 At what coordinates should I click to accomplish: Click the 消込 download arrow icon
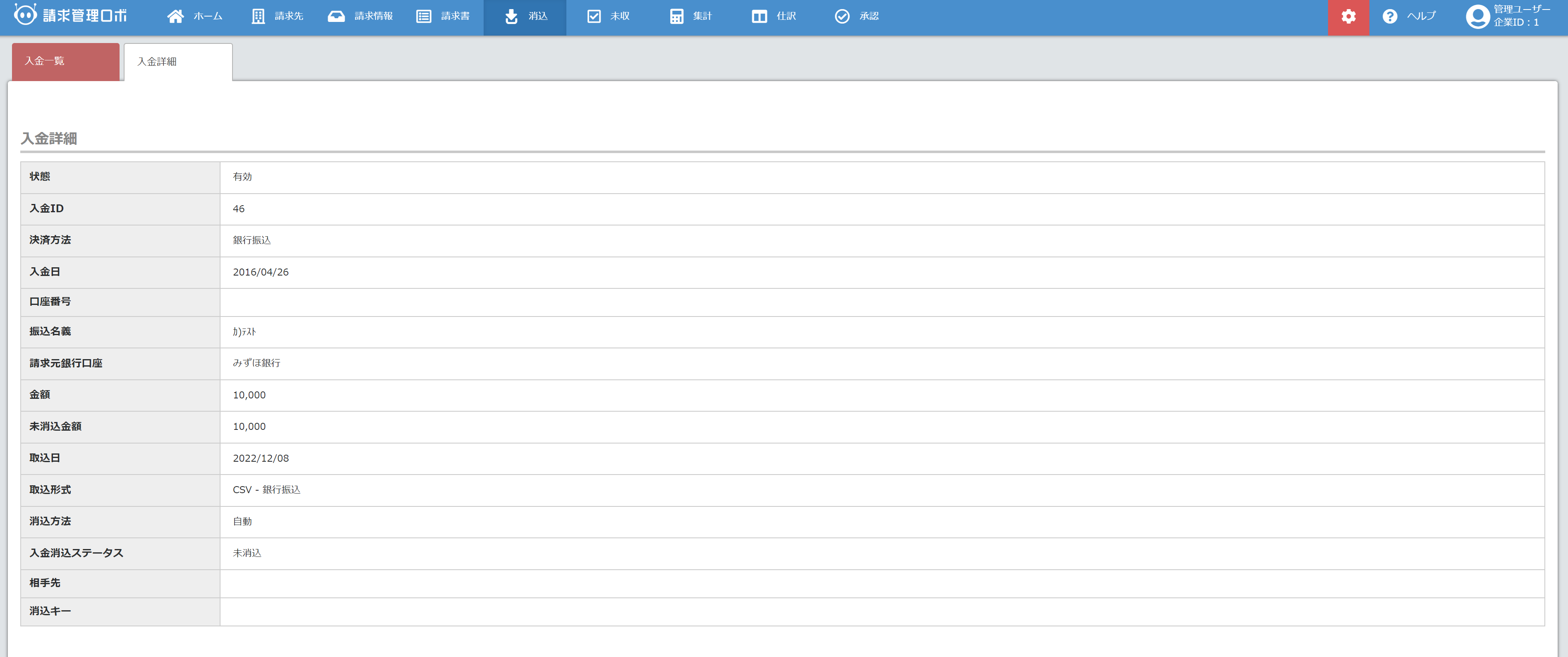pyautogui.click(x=511, y=17)
